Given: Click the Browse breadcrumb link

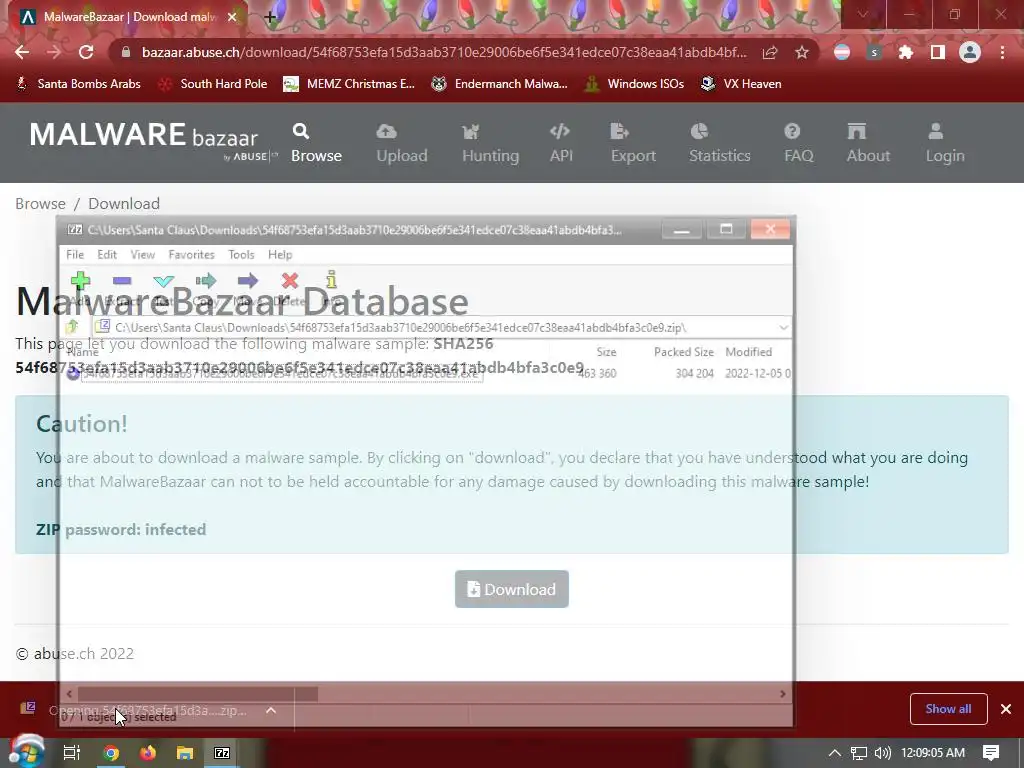Looking at the screenshot, I should (x=40, y=204).
